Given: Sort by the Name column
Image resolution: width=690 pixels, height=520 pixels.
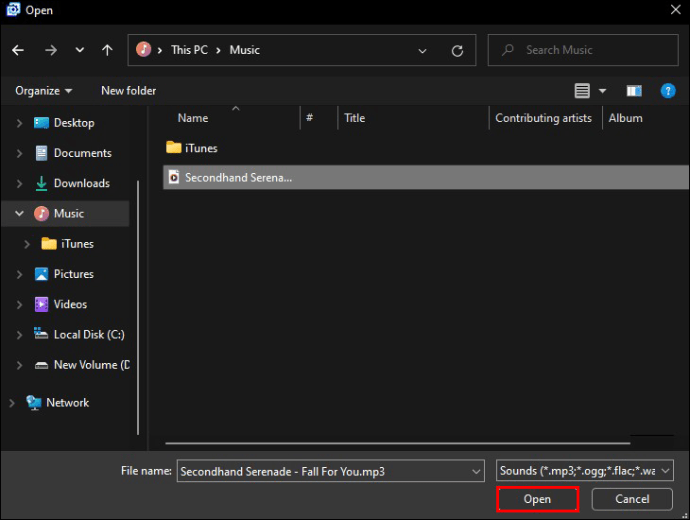Looking at the screenshot, I should click(x=193, y=118).
